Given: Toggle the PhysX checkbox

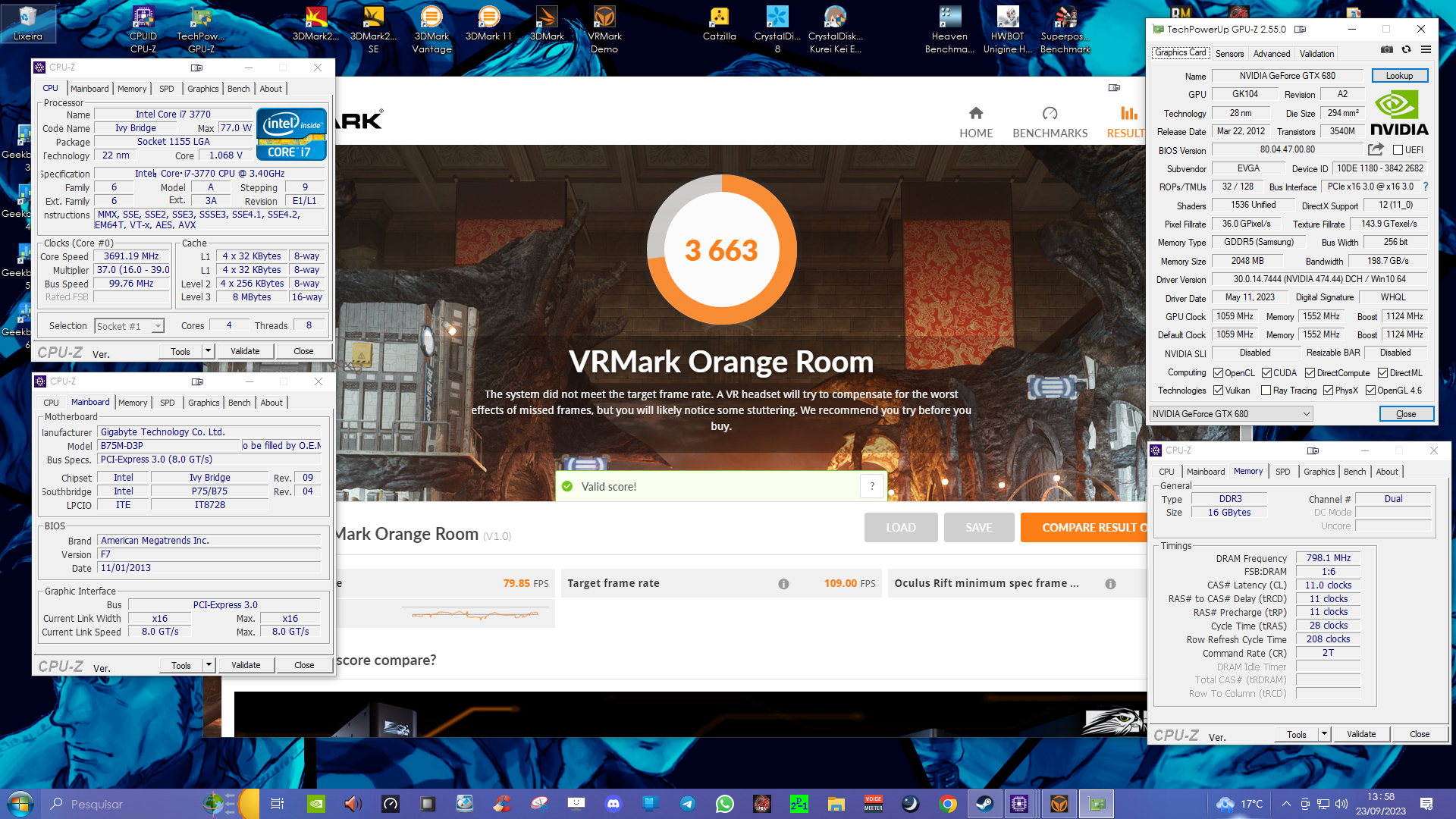Looking at the screenshot, I should [1328, 391].
